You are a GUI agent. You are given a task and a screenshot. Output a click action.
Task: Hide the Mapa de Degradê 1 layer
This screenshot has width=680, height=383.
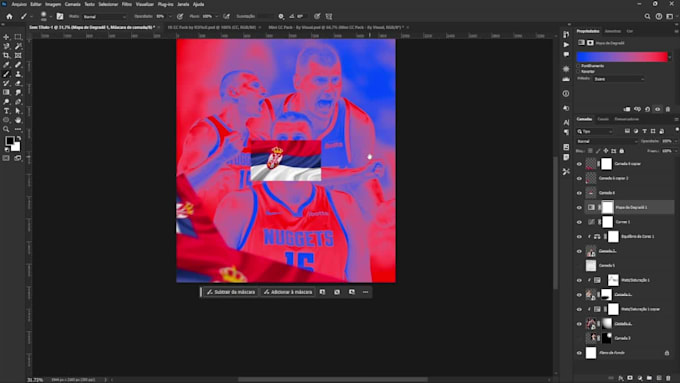point(579,207)
